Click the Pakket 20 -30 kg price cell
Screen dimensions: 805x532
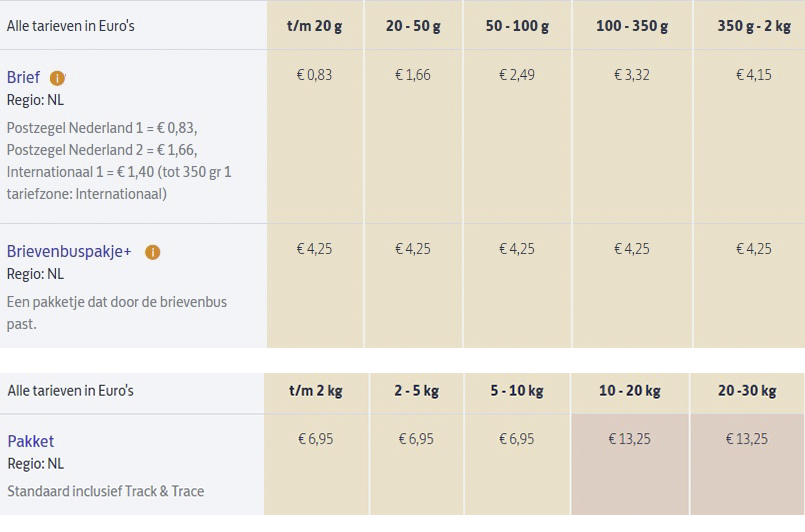pyautogui.click(x=746, y=439)
